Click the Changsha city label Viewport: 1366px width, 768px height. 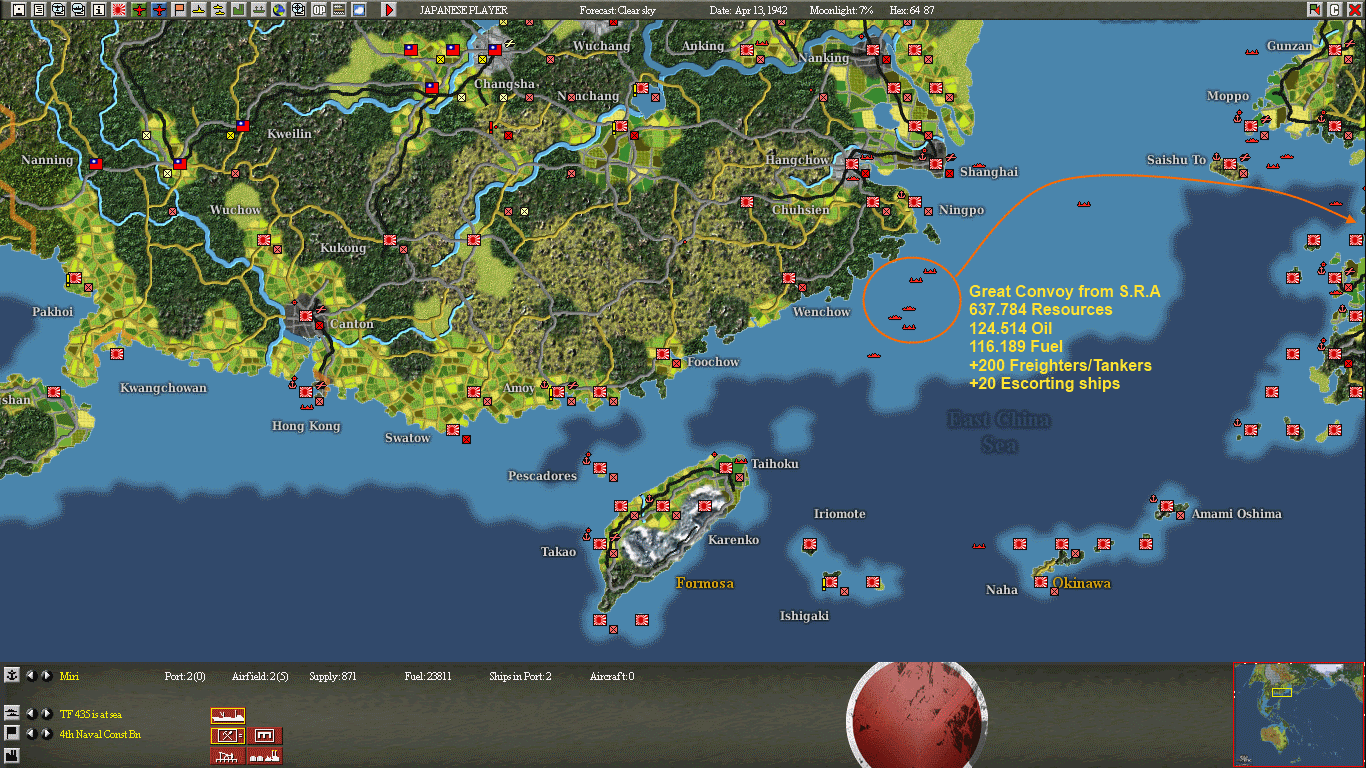(505, 84)
